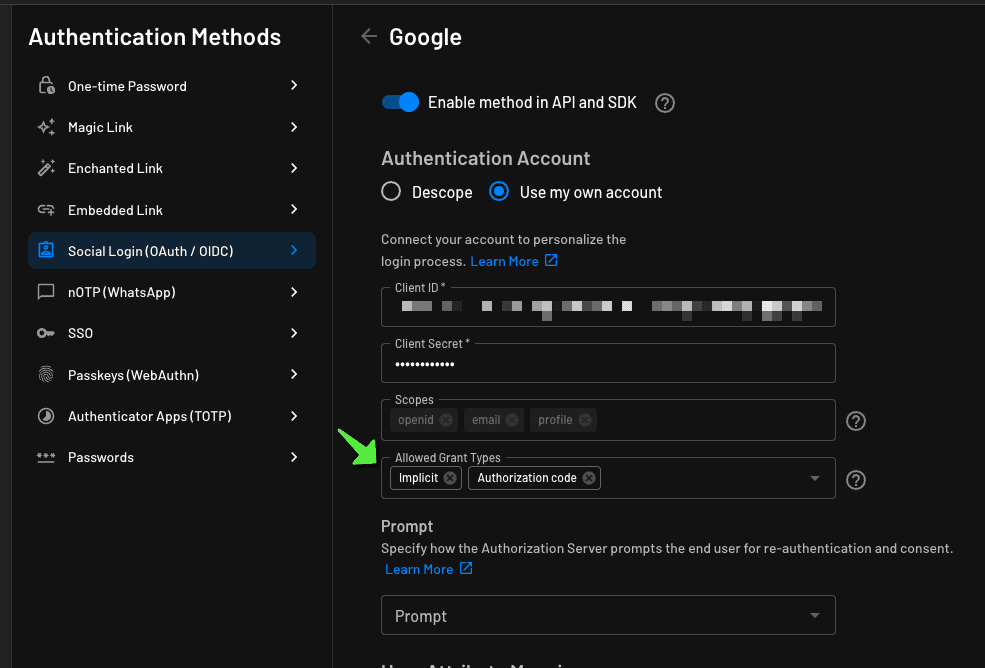This screenshot has height=668, width=985.
Task: Disable the Enable method in API and SDK toggle
Action: (x=399, y=102)
